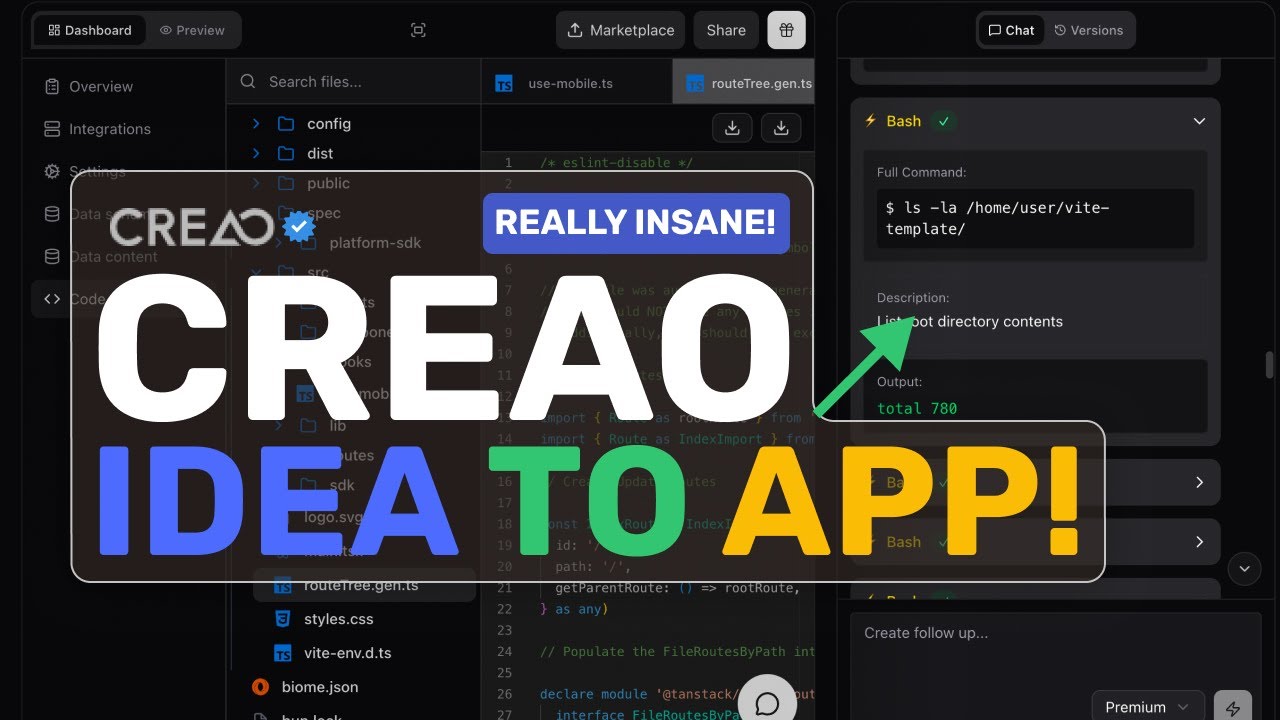1280x720 pixels.
Task: Click the focus frame icon in top bar
Action: [x=418, y=30]
